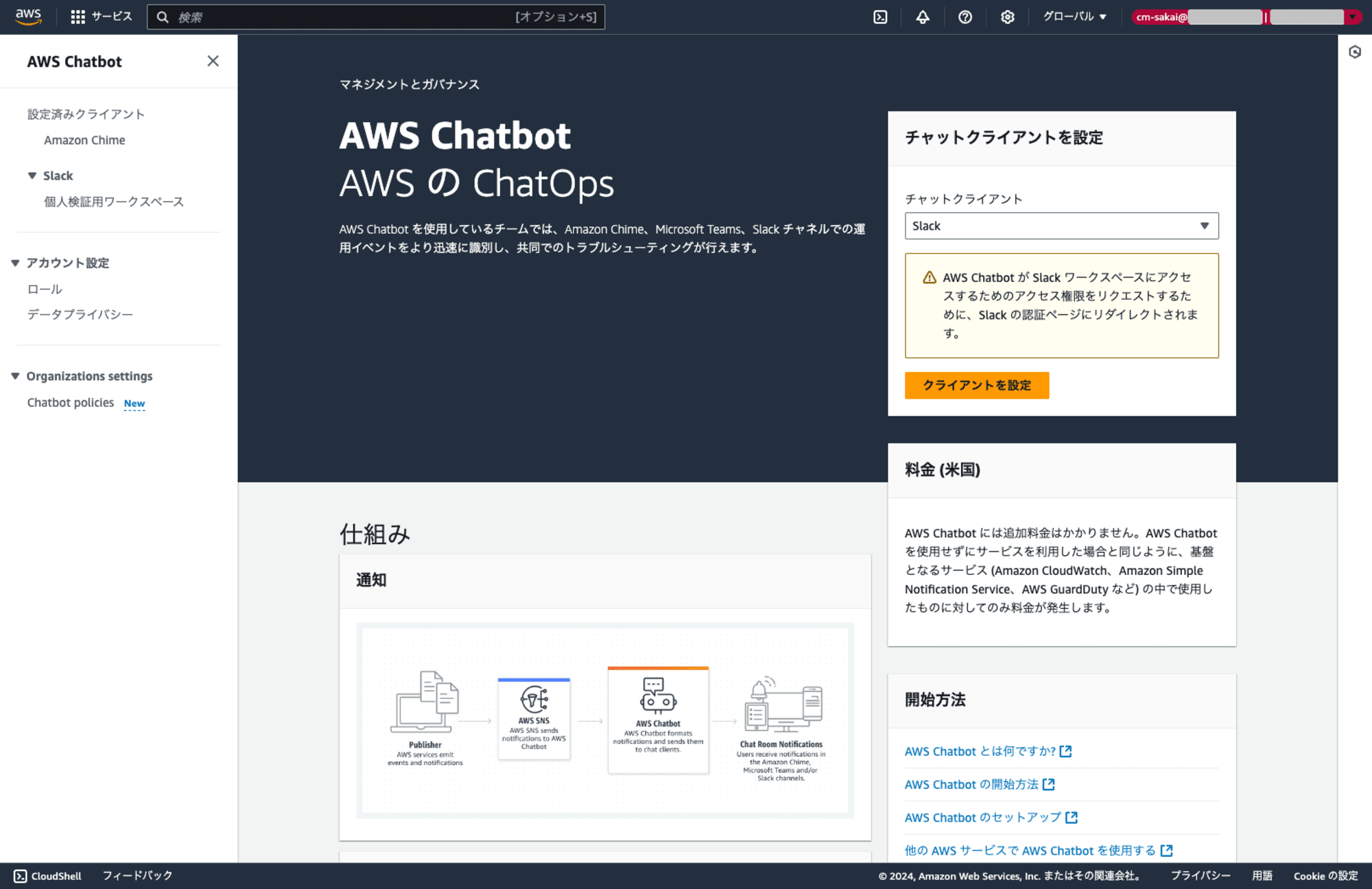This screenshot has height=889, width=1372.
Task: Click the search magnifier icon
Action: pyautogui.click(x=163, y=17)
